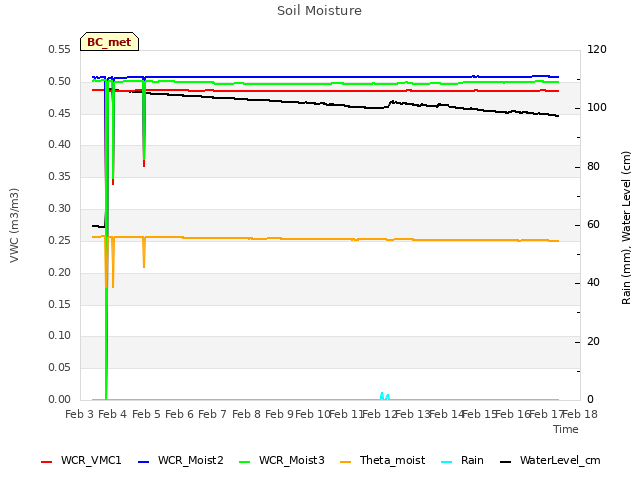Click the 60 right axis tick label
The height and width of the screenshot is (480, 640).
pyautogui.click(x=593, y=224)
